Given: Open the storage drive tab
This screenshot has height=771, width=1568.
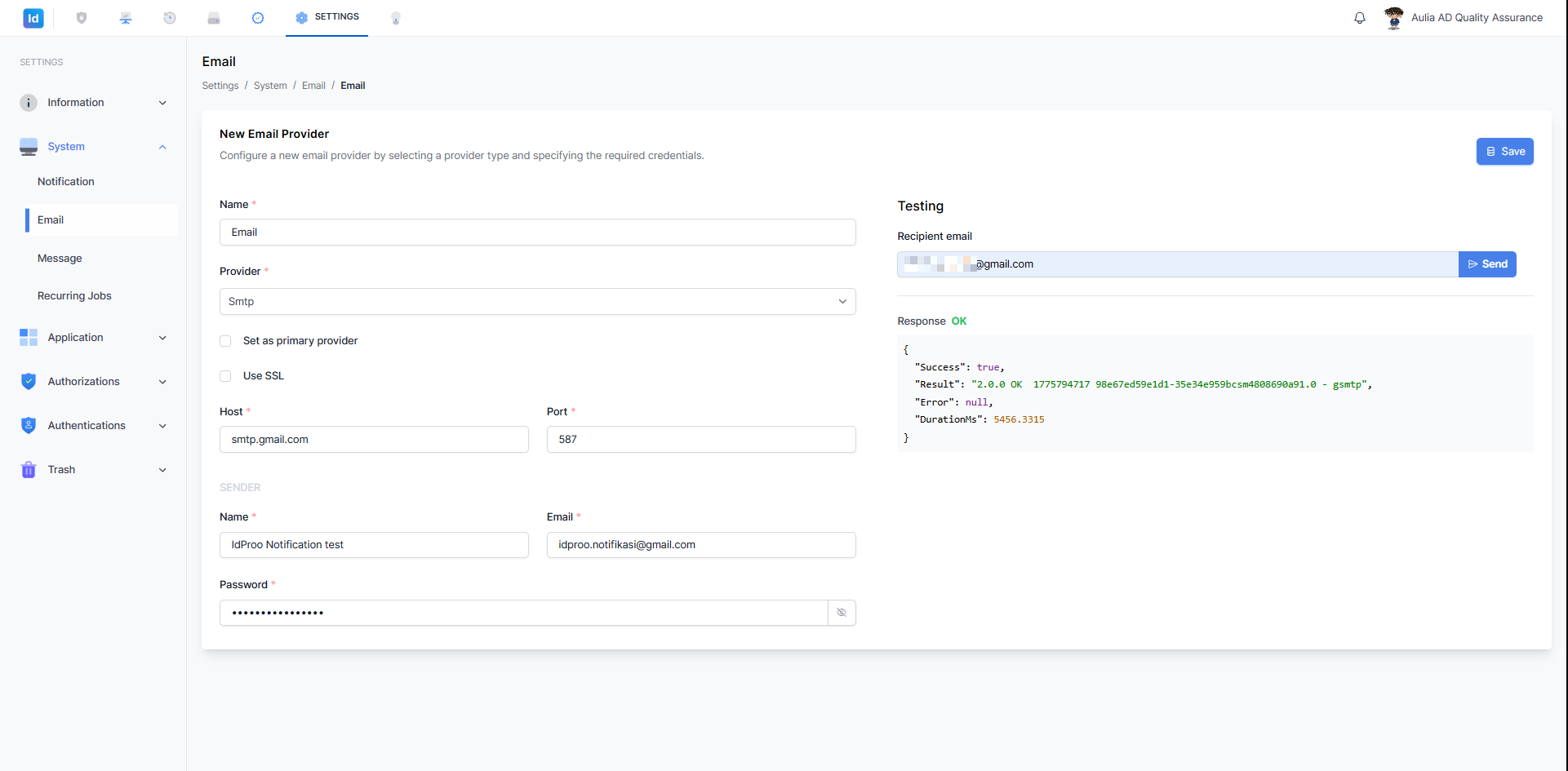Looking at the screenshot, I should tap(214, 18).
